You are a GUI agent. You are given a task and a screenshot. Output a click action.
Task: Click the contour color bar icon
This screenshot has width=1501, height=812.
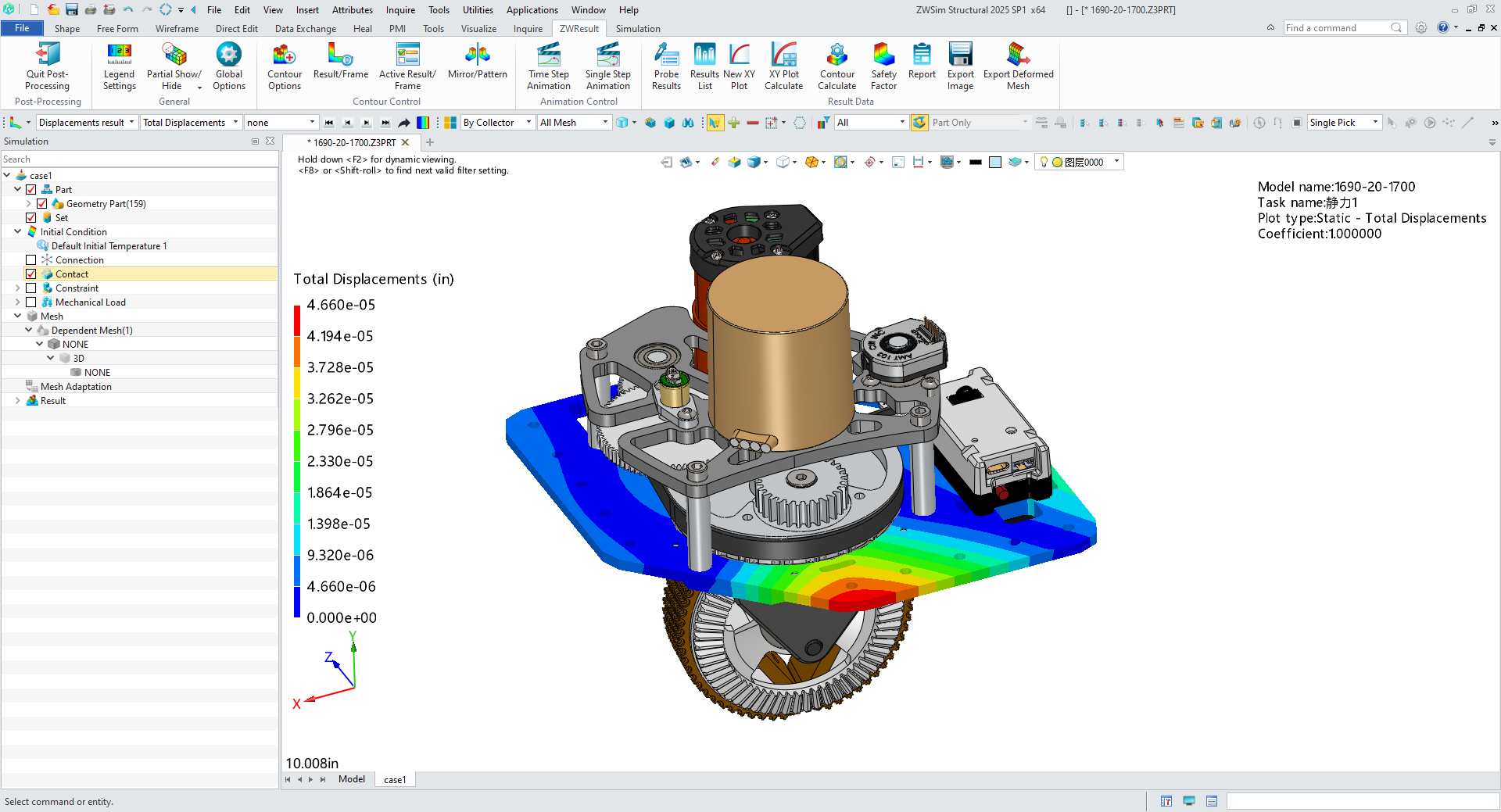(423, 123)
